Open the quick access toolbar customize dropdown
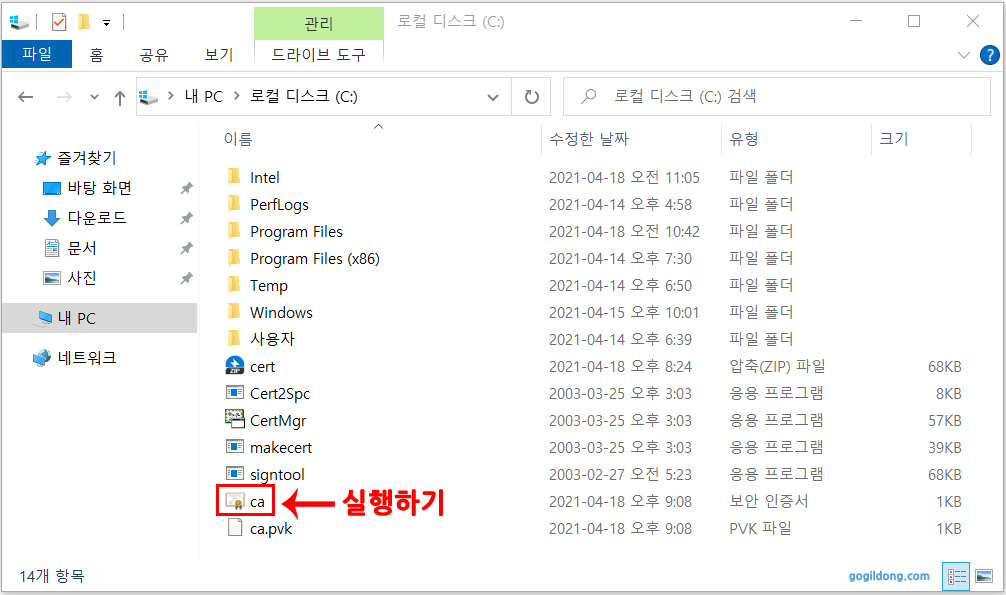 107,23
